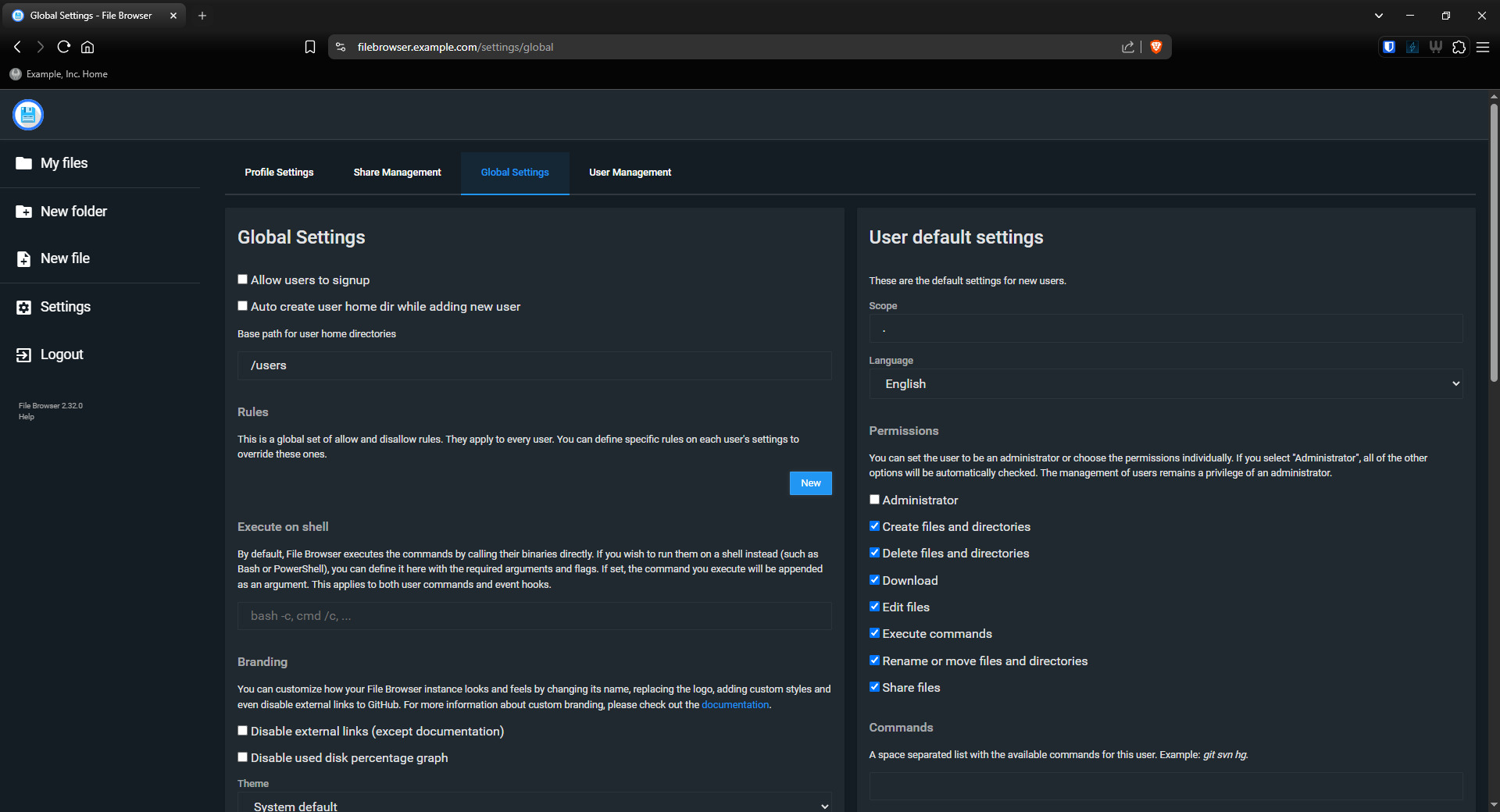
Task: Uncheck Execute commands permission
Action: pos(874,633)
